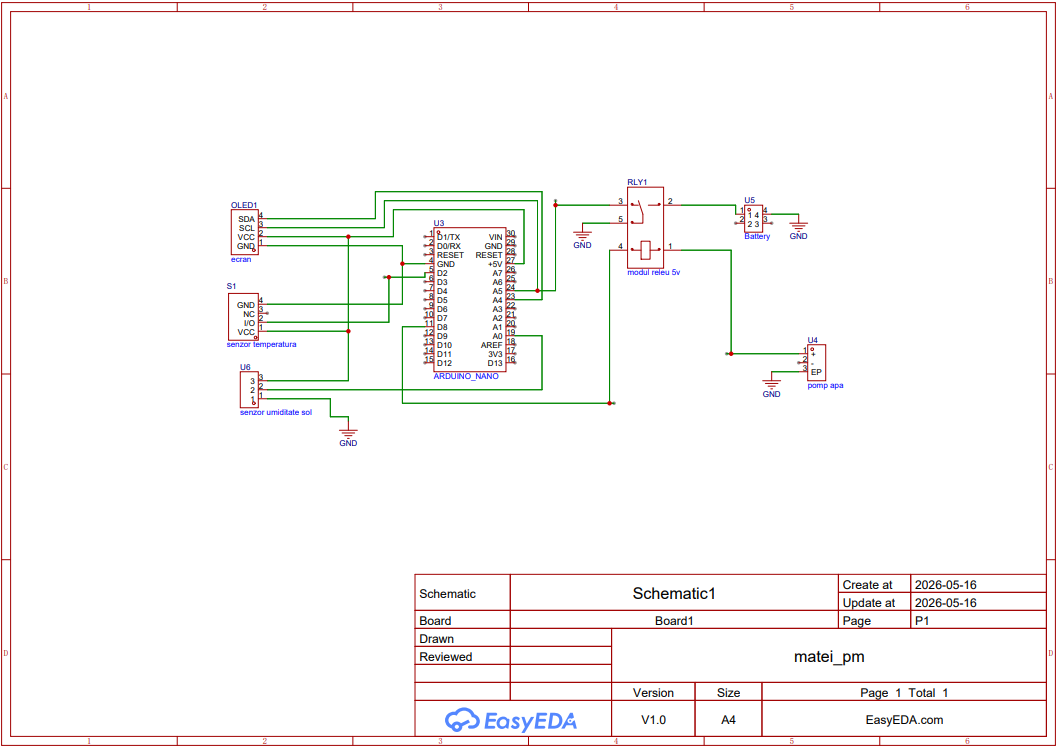Click the 'Page 1 Total 1' cell

[904, 692]
